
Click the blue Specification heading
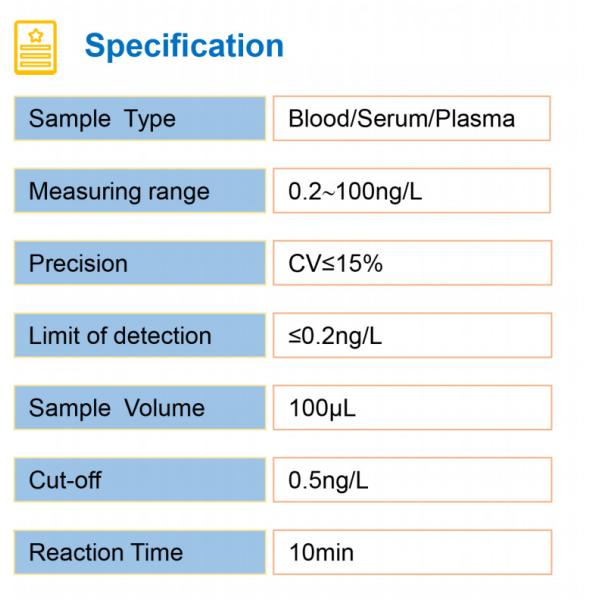tap(184, 46)
